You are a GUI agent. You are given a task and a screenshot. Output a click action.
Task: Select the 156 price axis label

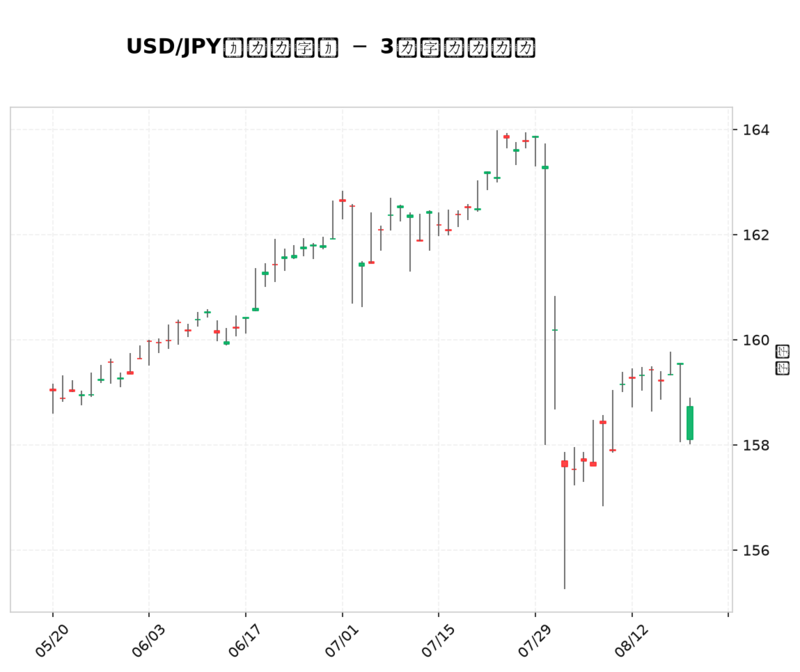(756, 551)
